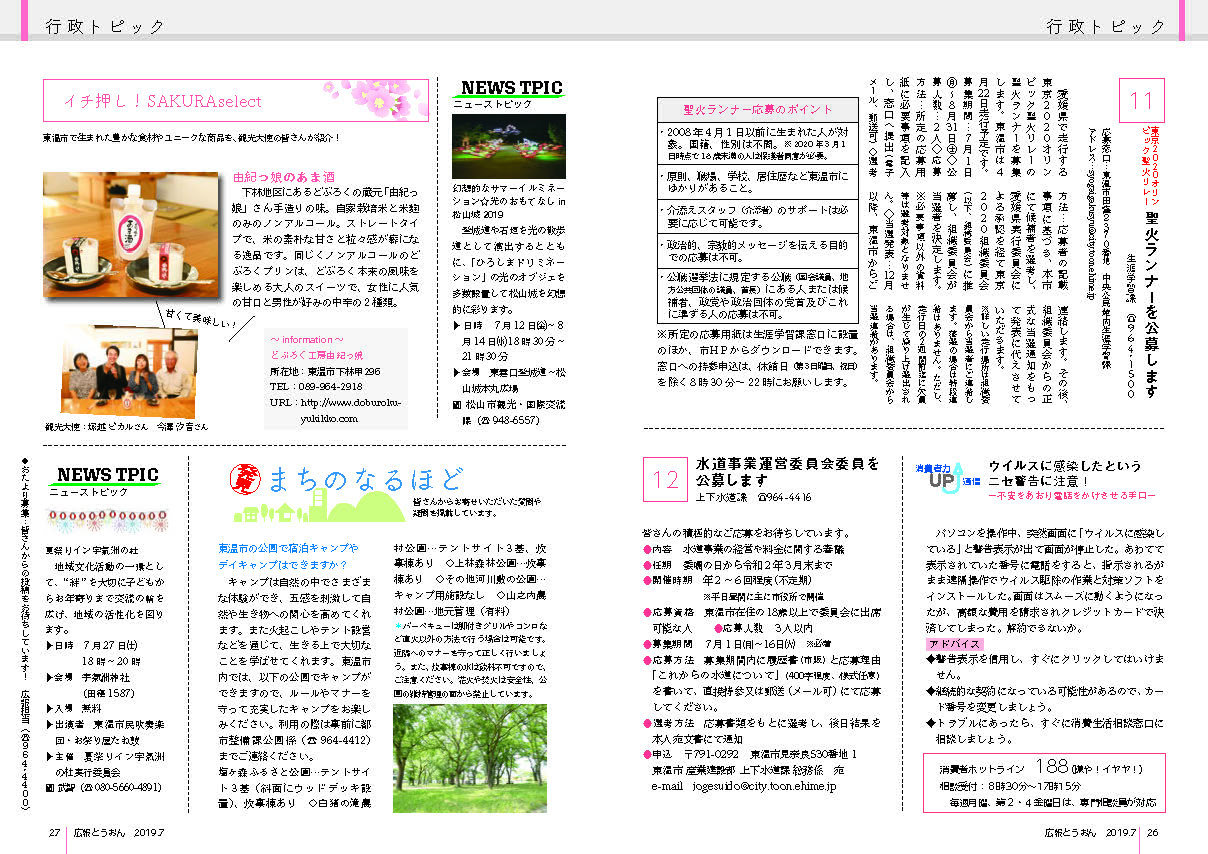Click the イチ押し！SAKURAselect heading banner

236,100
